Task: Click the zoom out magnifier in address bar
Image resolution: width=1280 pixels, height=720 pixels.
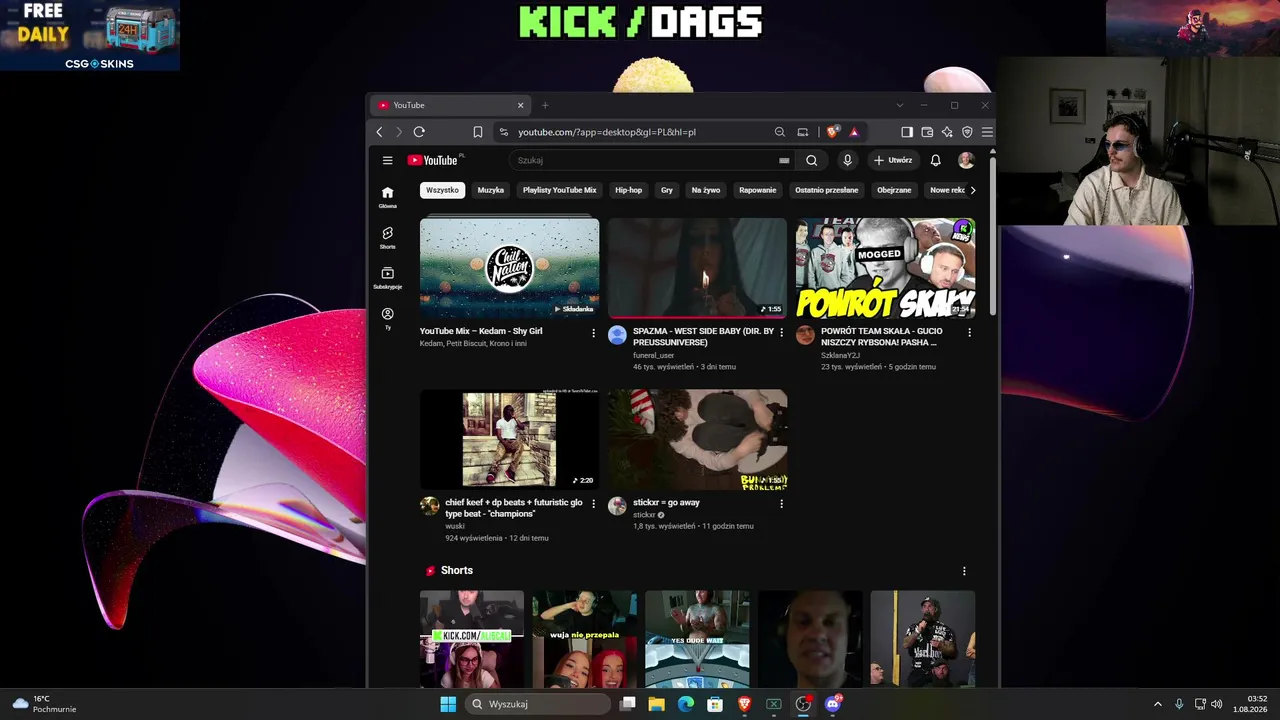Action: click(780, 132)
